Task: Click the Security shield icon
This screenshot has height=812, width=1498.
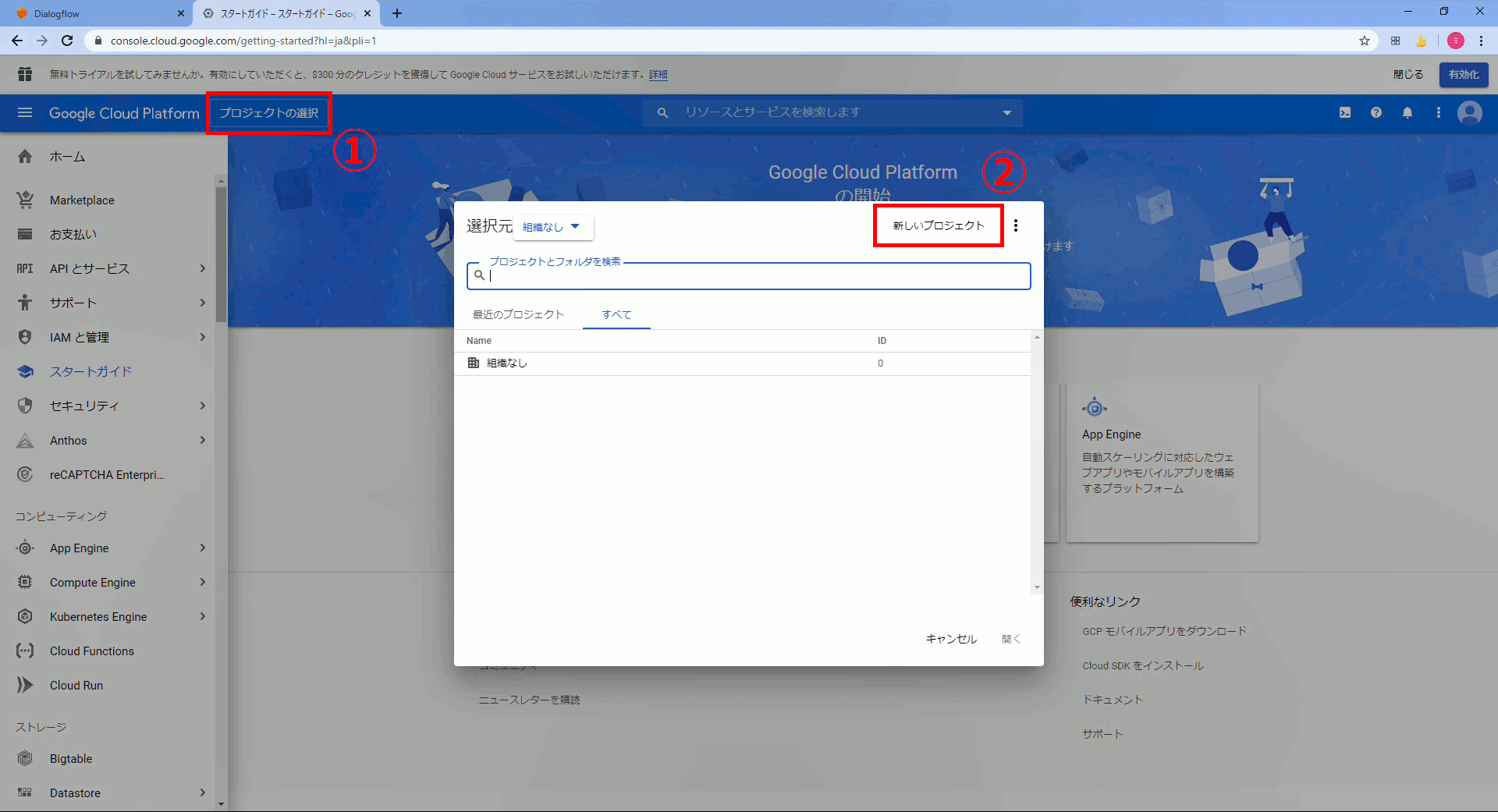Action: tap(25, 406)
